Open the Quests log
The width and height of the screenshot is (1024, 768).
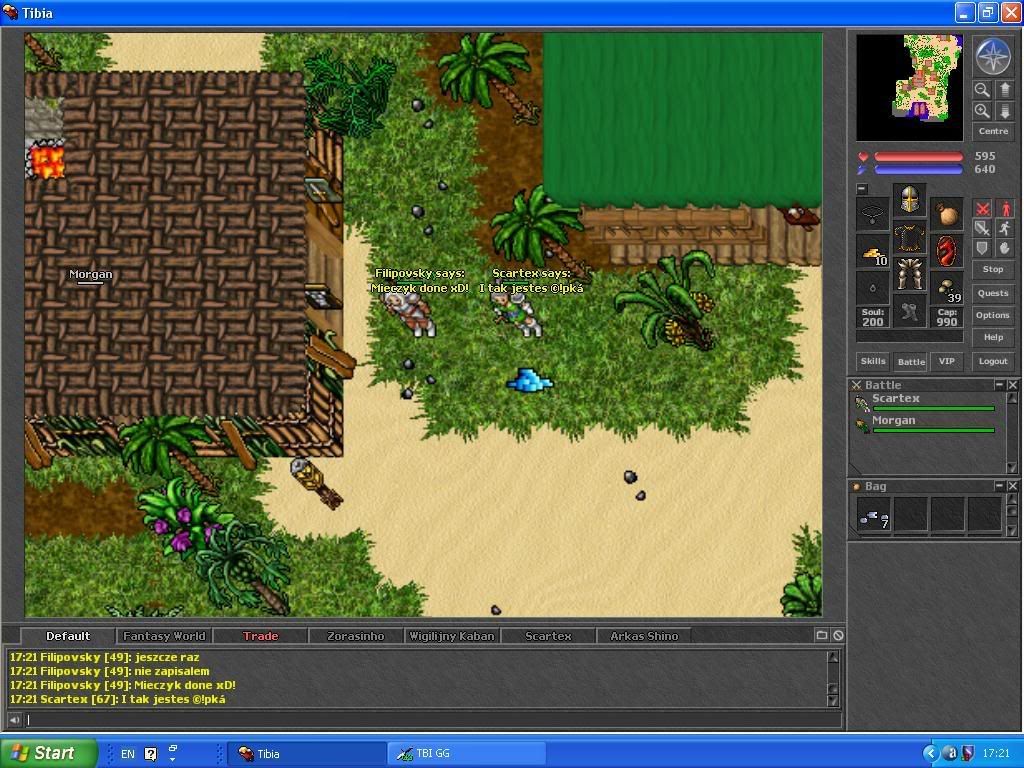click(x=993, y=293)
